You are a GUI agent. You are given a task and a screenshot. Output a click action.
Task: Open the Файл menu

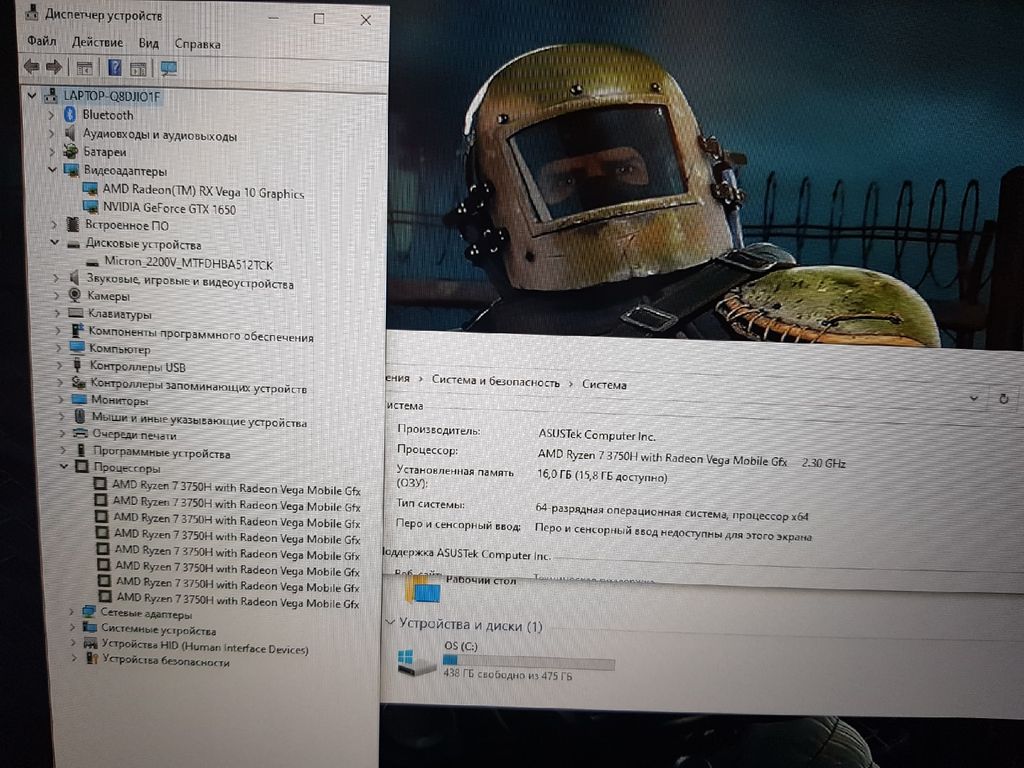[x=42, y=42]
